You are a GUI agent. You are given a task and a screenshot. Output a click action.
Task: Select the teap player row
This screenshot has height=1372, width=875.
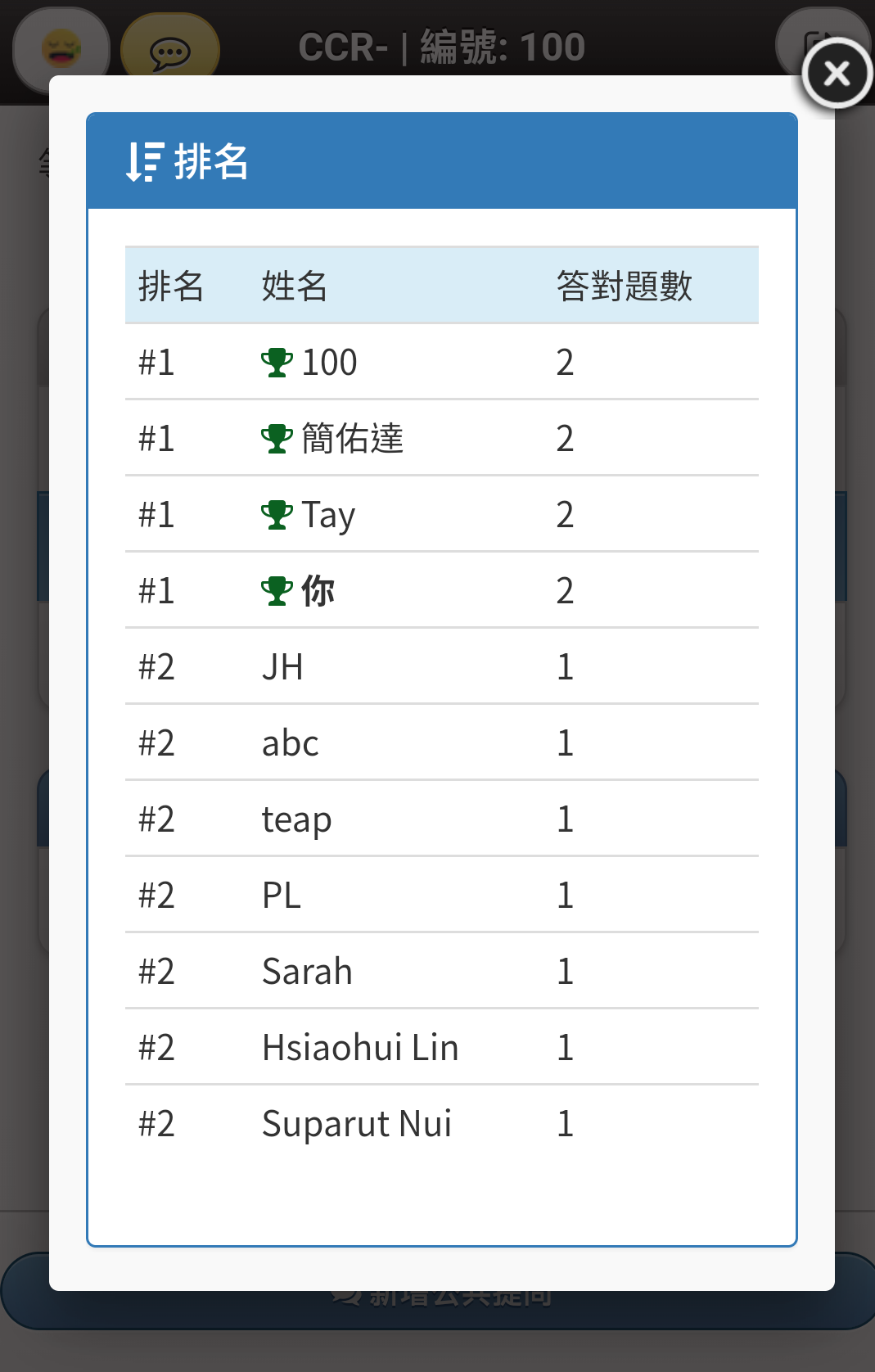click(x=442, y=819)
